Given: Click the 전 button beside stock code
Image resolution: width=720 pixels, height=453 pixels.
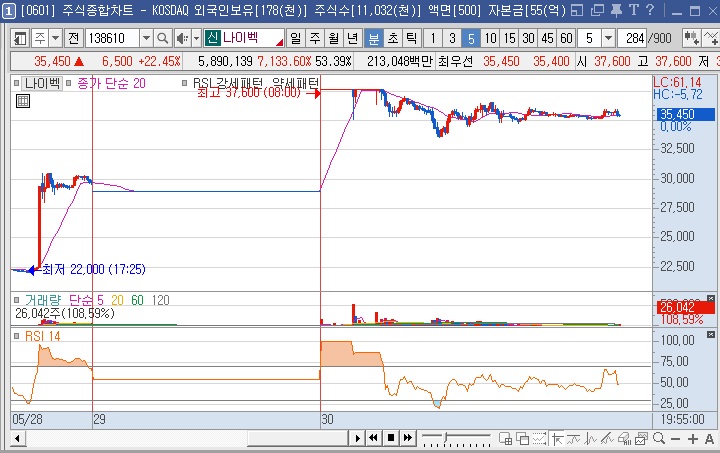Looking at the screenshot, I should (73, 38).
